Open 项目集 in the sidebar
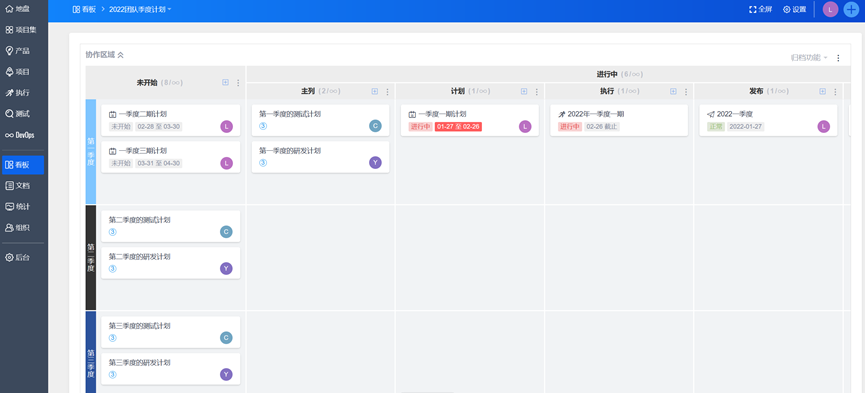The height and width of the screenshot is (393, 865). [22, 30]
